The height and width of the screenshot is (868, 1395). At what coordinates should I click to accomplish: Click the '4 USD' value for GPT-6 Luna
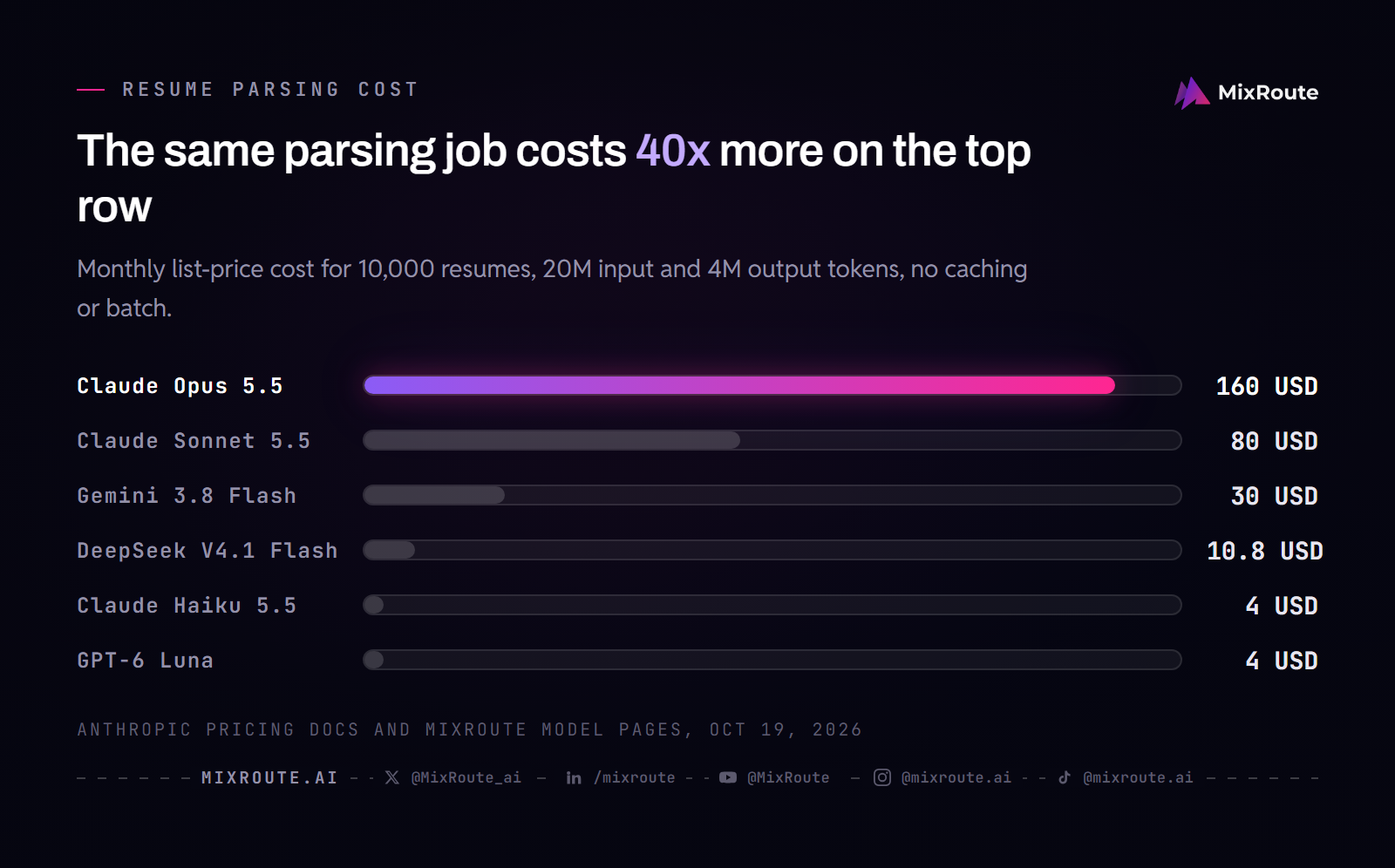click(x=1282, y=661)
